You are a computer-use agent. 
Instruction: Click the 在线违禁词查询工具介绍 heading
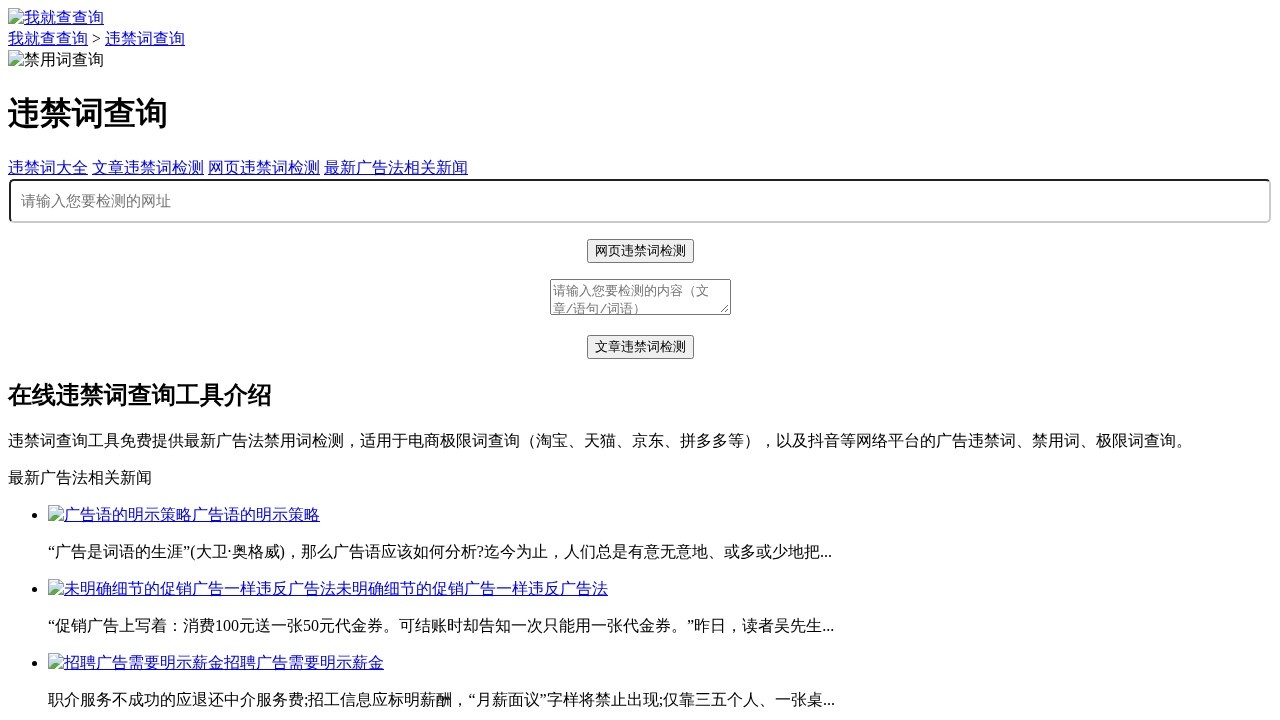pyautogui.click(x=140, y=395)
